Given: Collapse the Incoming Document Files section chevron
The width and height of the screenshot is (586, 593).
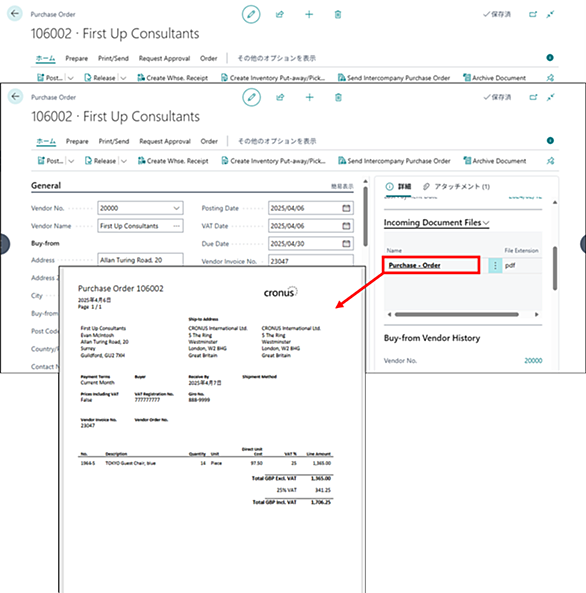Looking at the screenshot, I should [x=486, y=223].
